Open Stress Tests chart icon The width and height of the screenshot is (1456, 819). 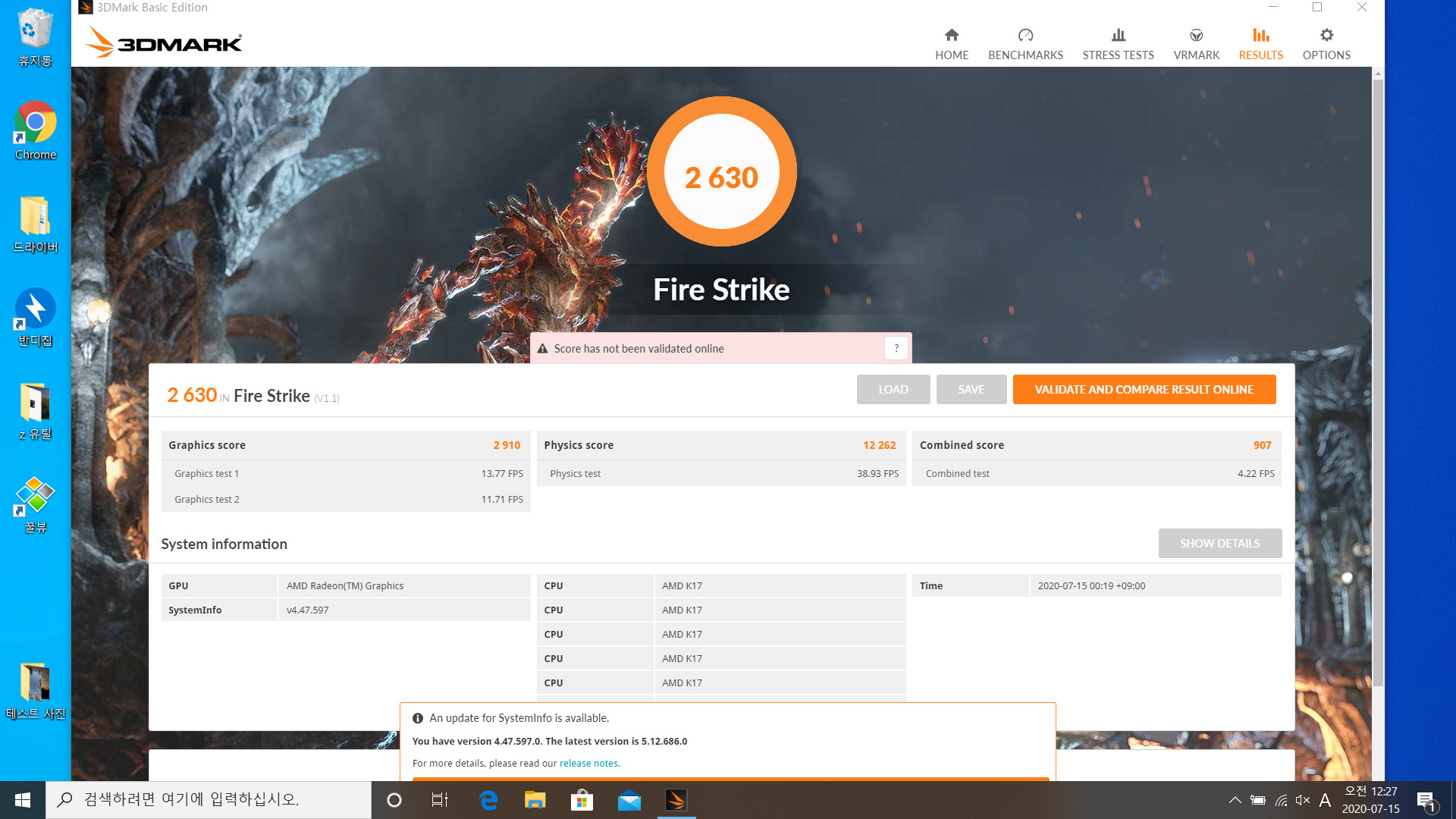pyautogui.click(x=1118, y=36)
